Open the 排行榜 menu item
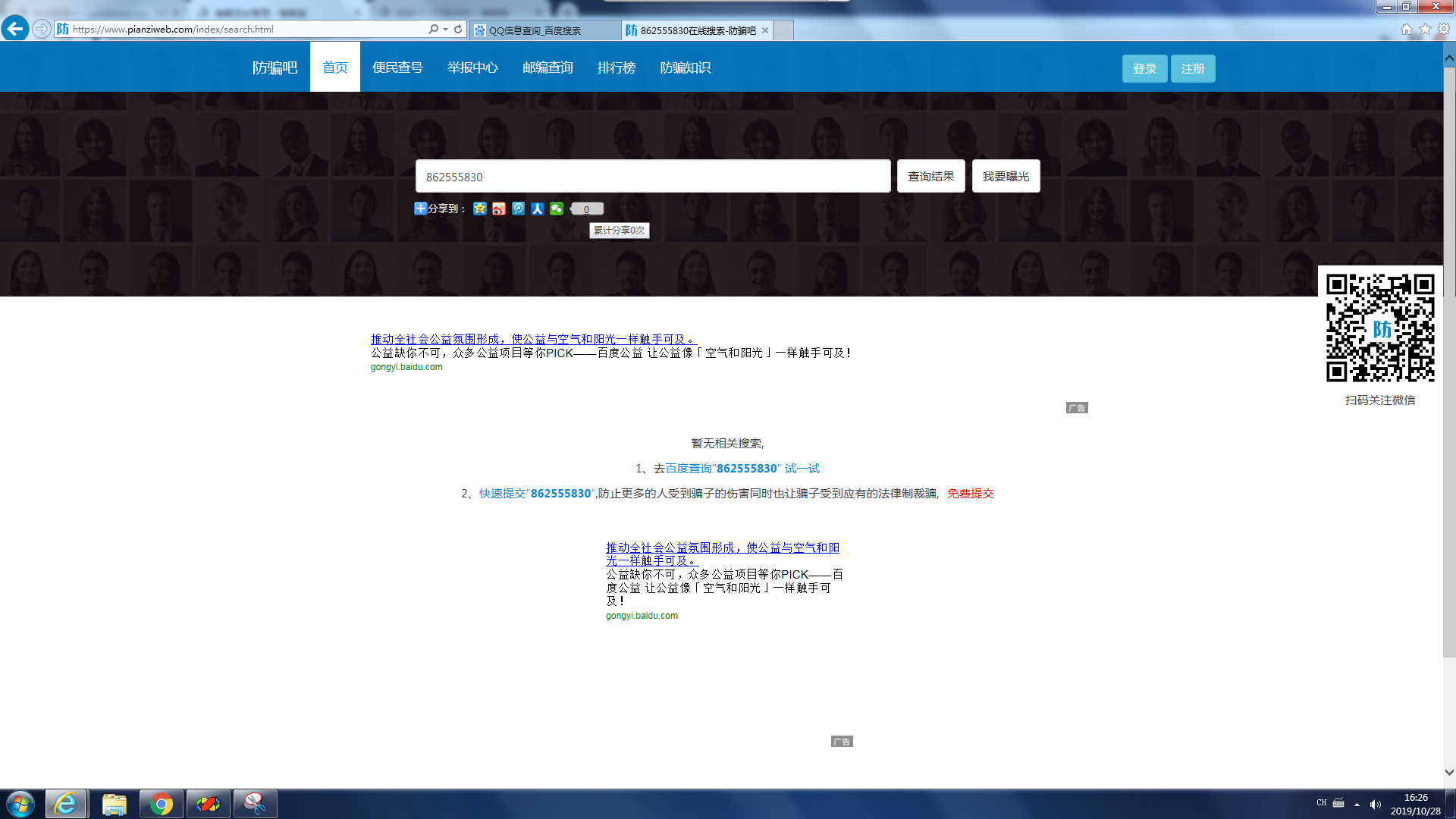The height and width of the screenshot is (819, 1456). (x=617, y=67)
